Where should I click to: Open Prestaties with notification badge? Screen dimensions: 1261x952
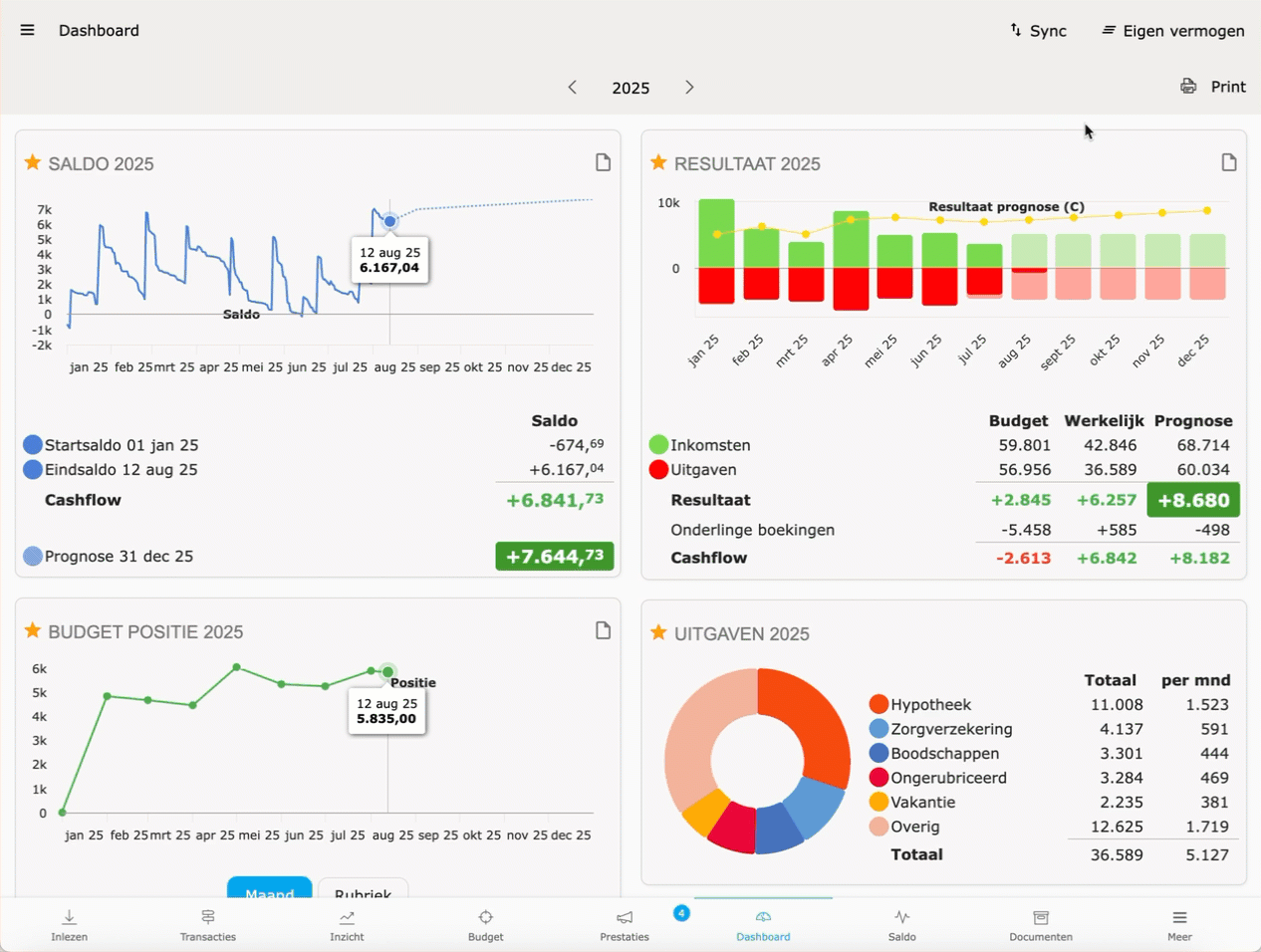[x=625, y=924]
